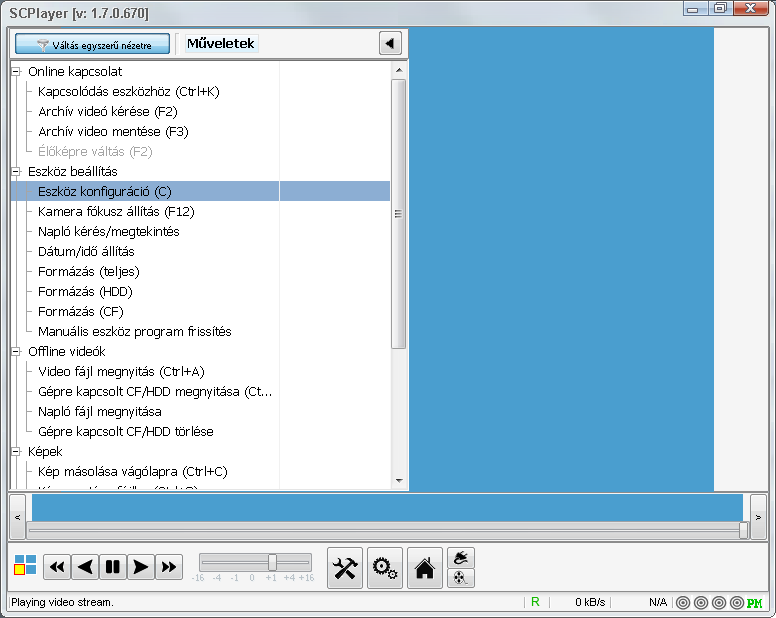Screen dimensions: 776x618
Task: Select Dátum/idő állítás
Action: [x=86, y=252]
